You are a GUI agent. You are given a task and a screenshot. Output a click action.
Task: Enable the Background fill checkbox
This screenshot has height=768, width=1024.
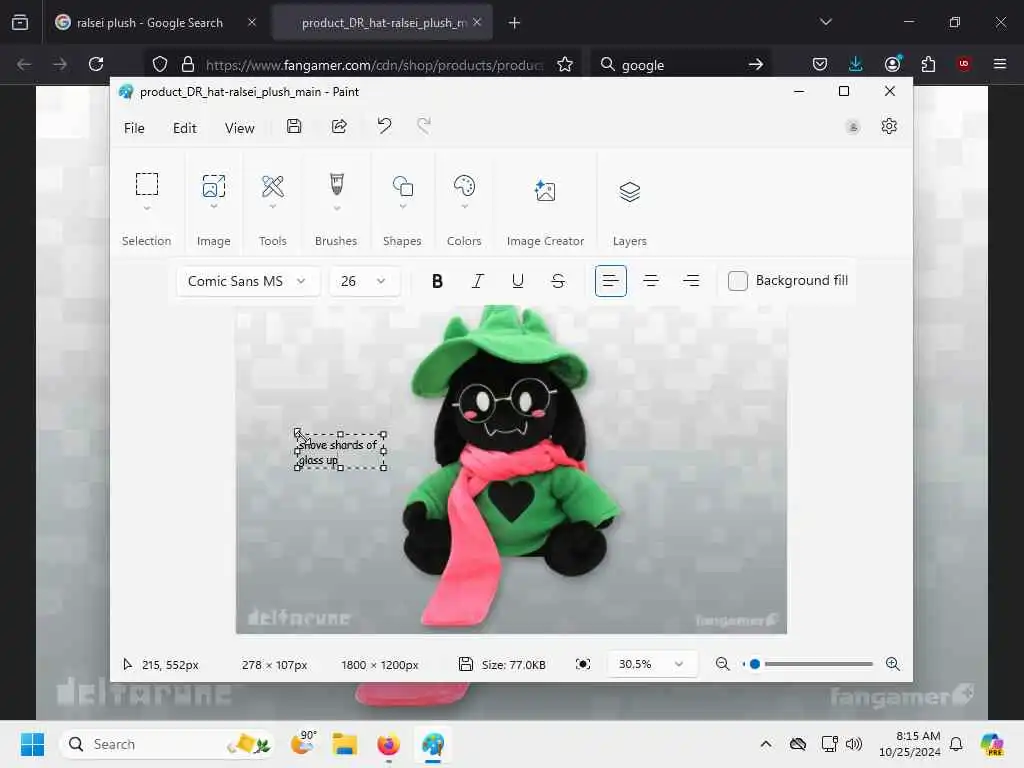(737, 281)
